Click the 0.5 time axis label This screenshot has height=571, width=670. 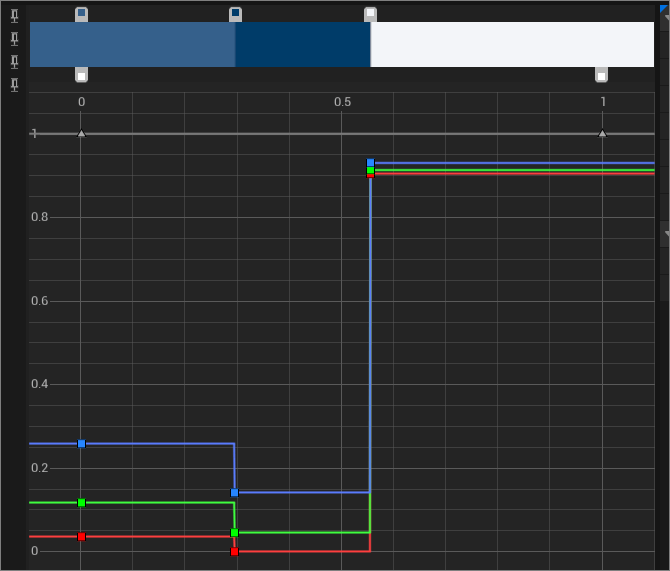342,102
